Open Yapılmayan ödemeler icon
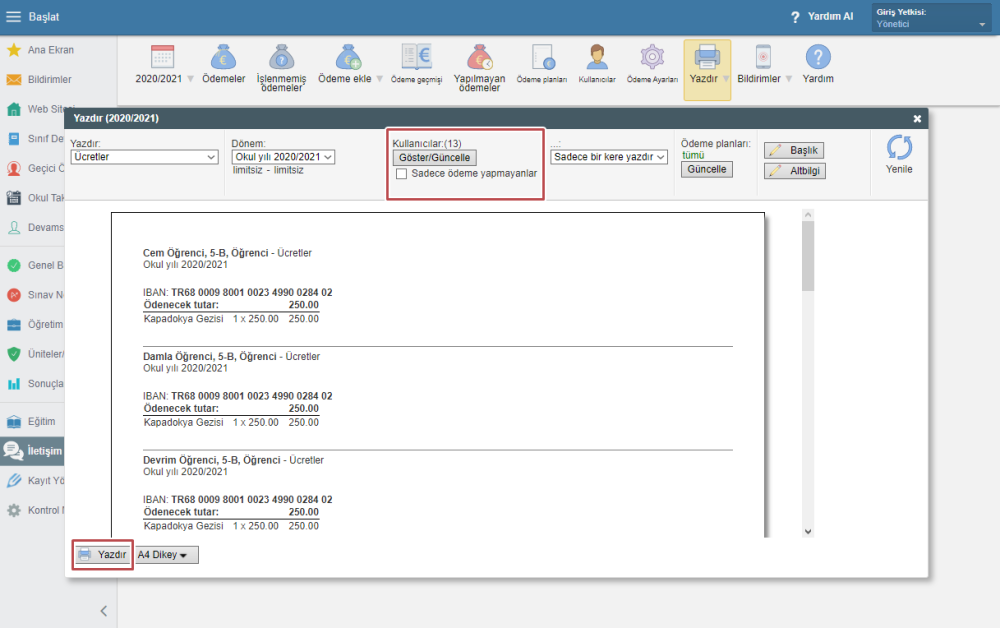This screenshot has height=628, width=1000. pyautogui.click(x=480, y=57)
